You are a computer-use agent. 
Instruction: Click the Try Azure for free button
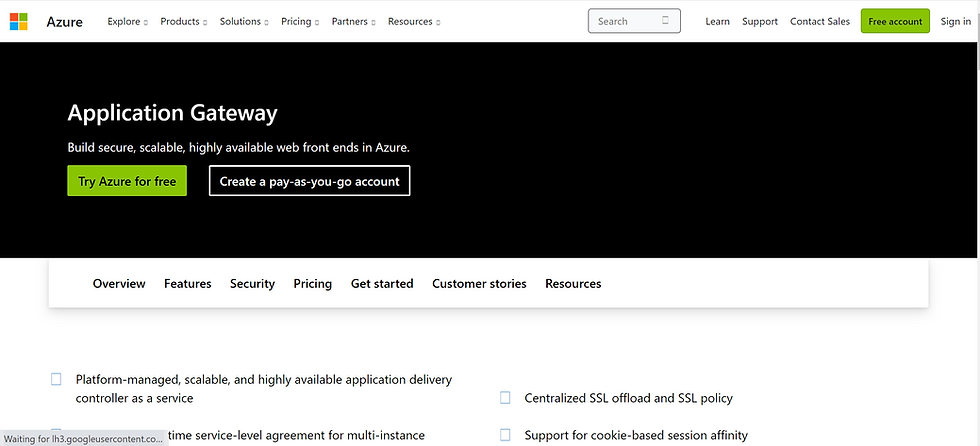coord(127,181)
